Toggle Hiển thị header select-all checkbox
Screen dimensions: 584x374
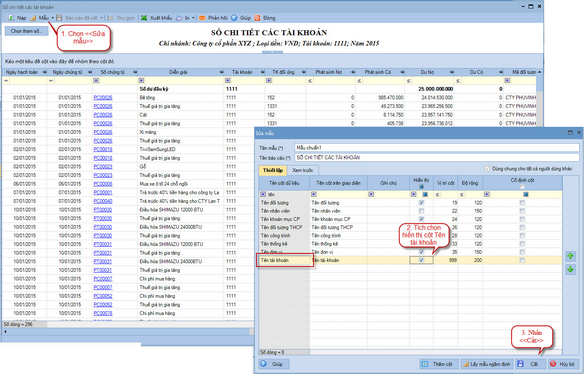pos(421,186)
